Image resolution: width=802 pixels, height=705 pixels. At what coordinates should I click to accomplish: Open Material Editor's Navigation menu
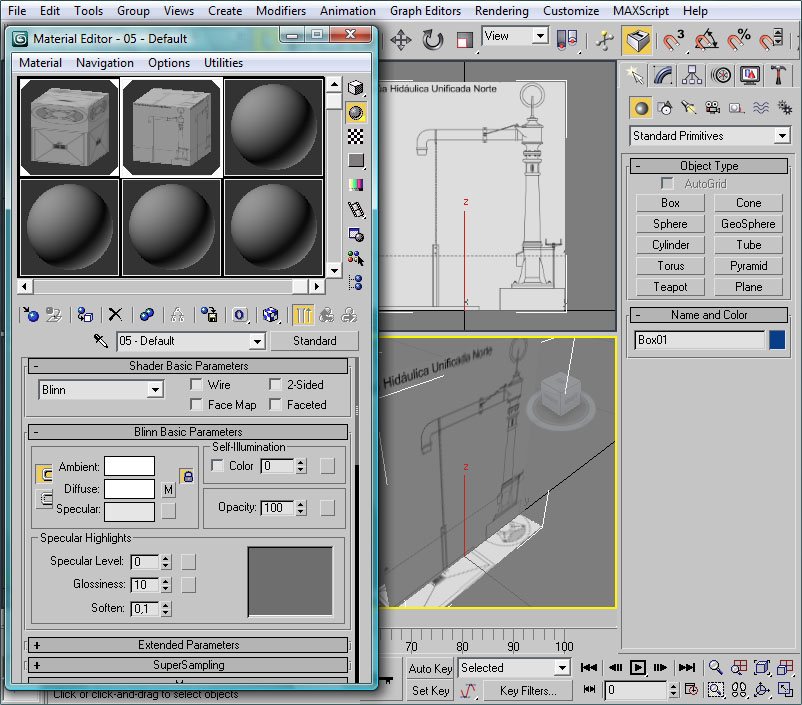(x=104, y=62)
